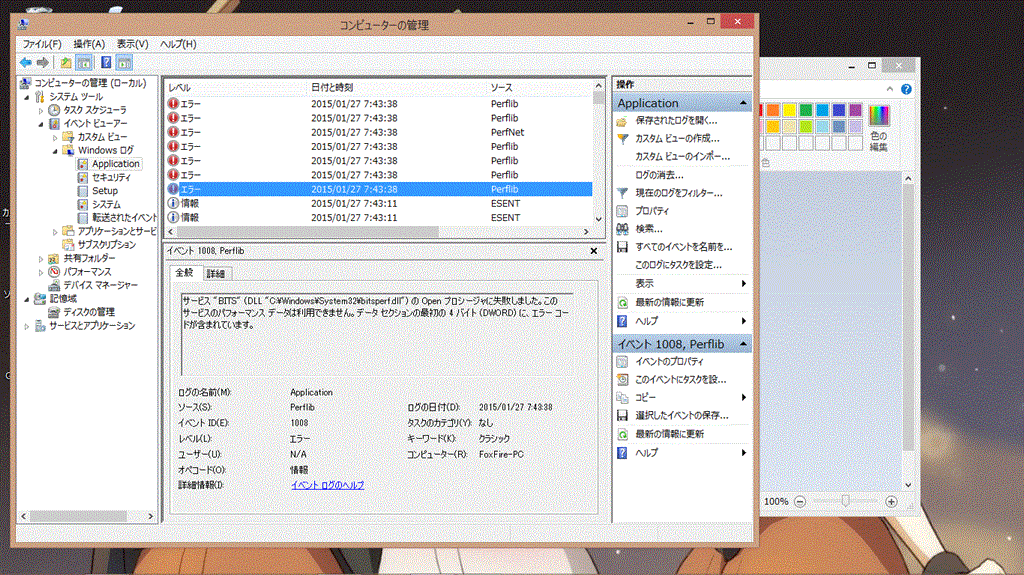Click ログの消去 action
The width and height of the screenshot is (1024, 575).
click(659, 175)
